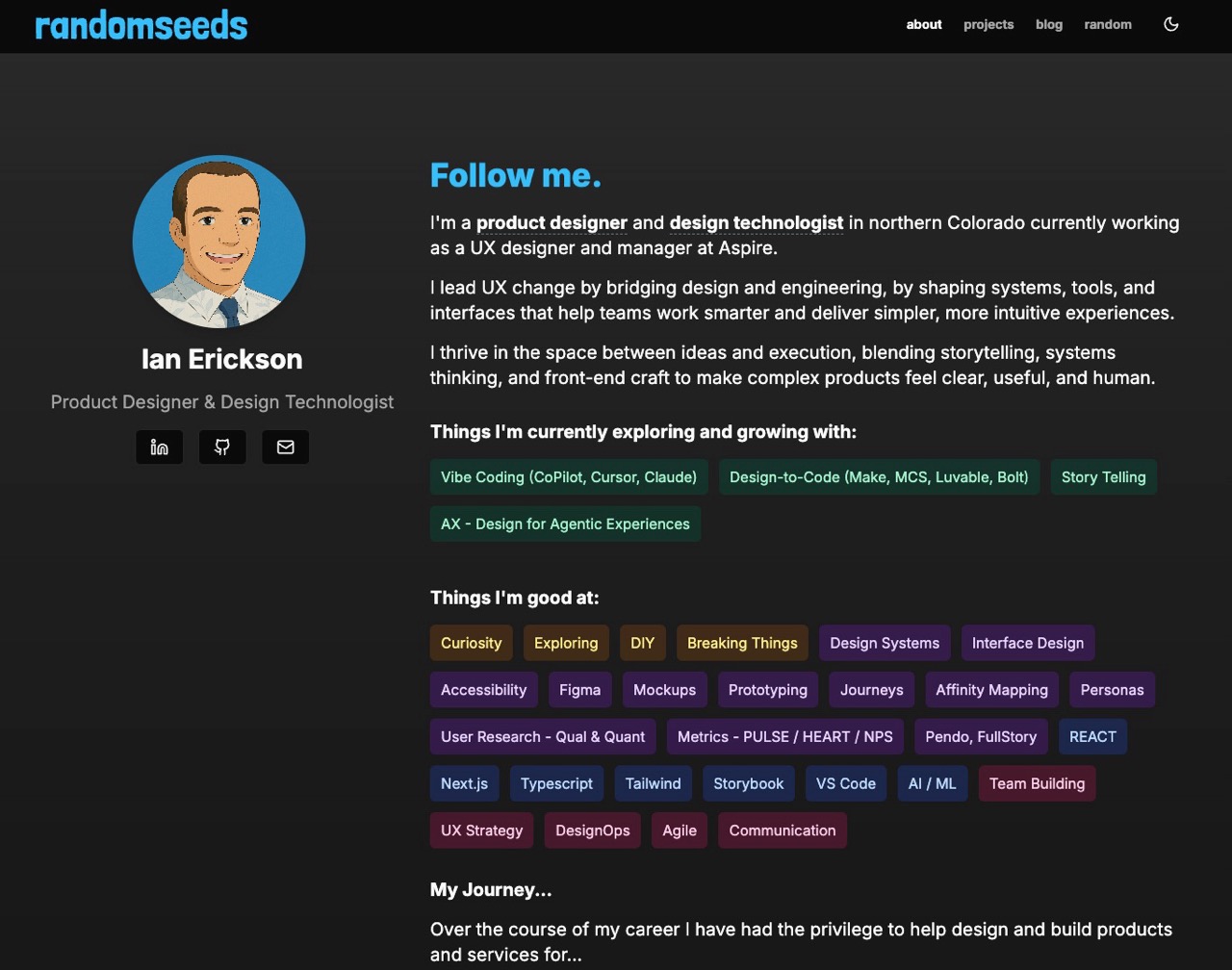Click the "design technologist" underlined term

[757, 223]
